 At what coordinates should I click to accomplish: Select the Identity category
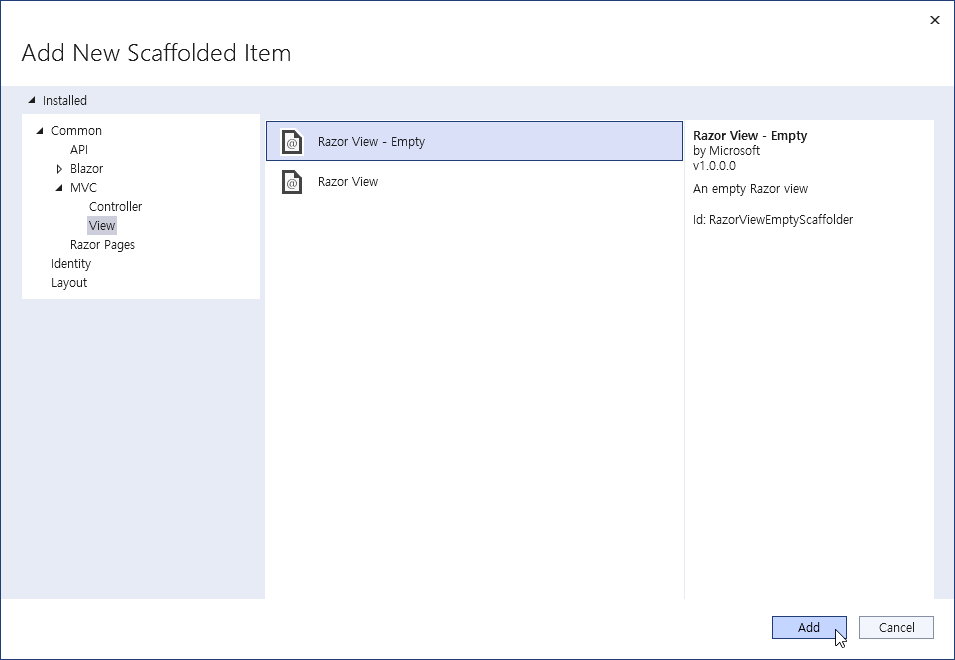(71, 264)
